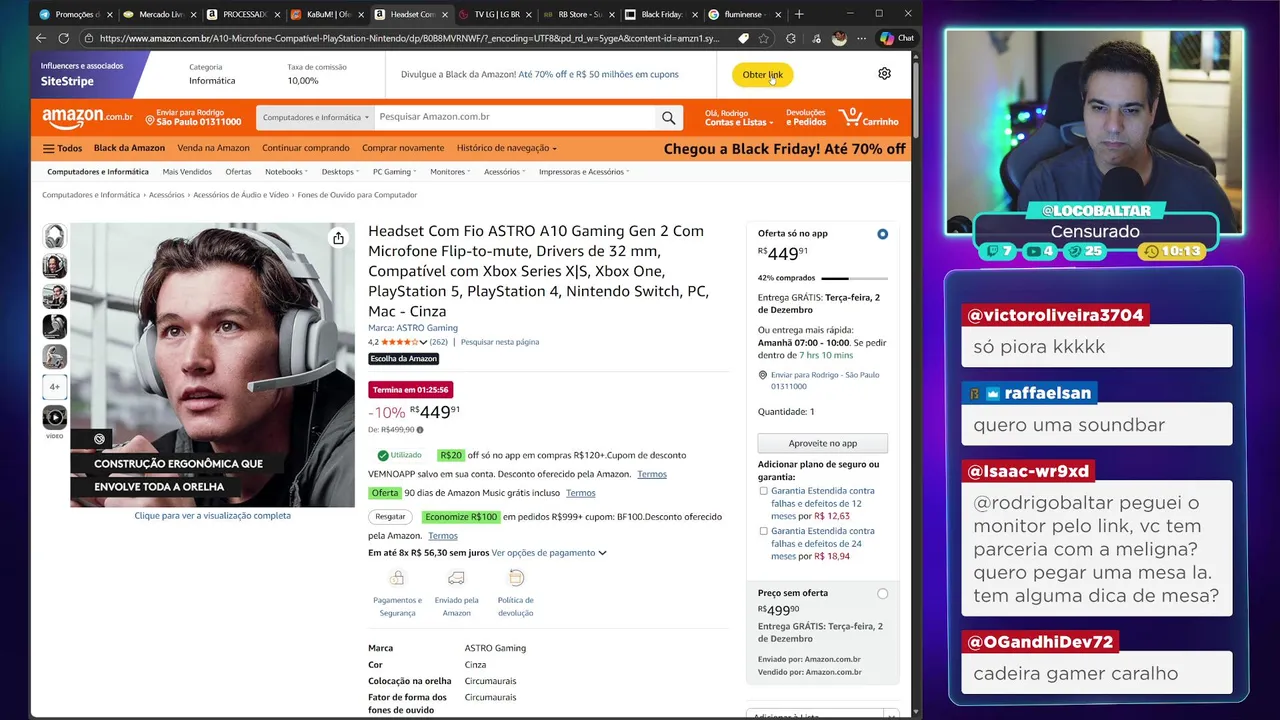Image resolution: width=1280 pixels, height=720 pixels.
Task: Click Política de devolução icon
Action: pos(516,578)
